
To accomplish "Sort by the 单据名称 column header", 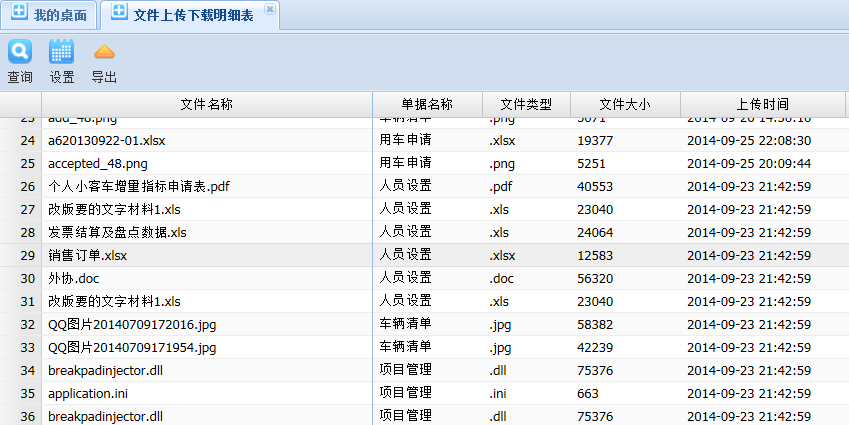I will (x=427, y=104).
